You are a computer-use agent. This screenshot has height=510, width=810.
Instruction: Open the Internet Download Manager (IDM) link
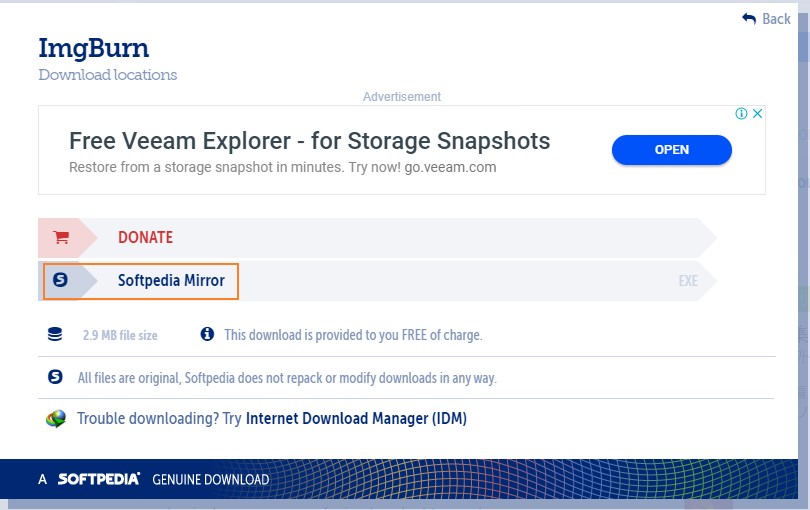[356, 418]
